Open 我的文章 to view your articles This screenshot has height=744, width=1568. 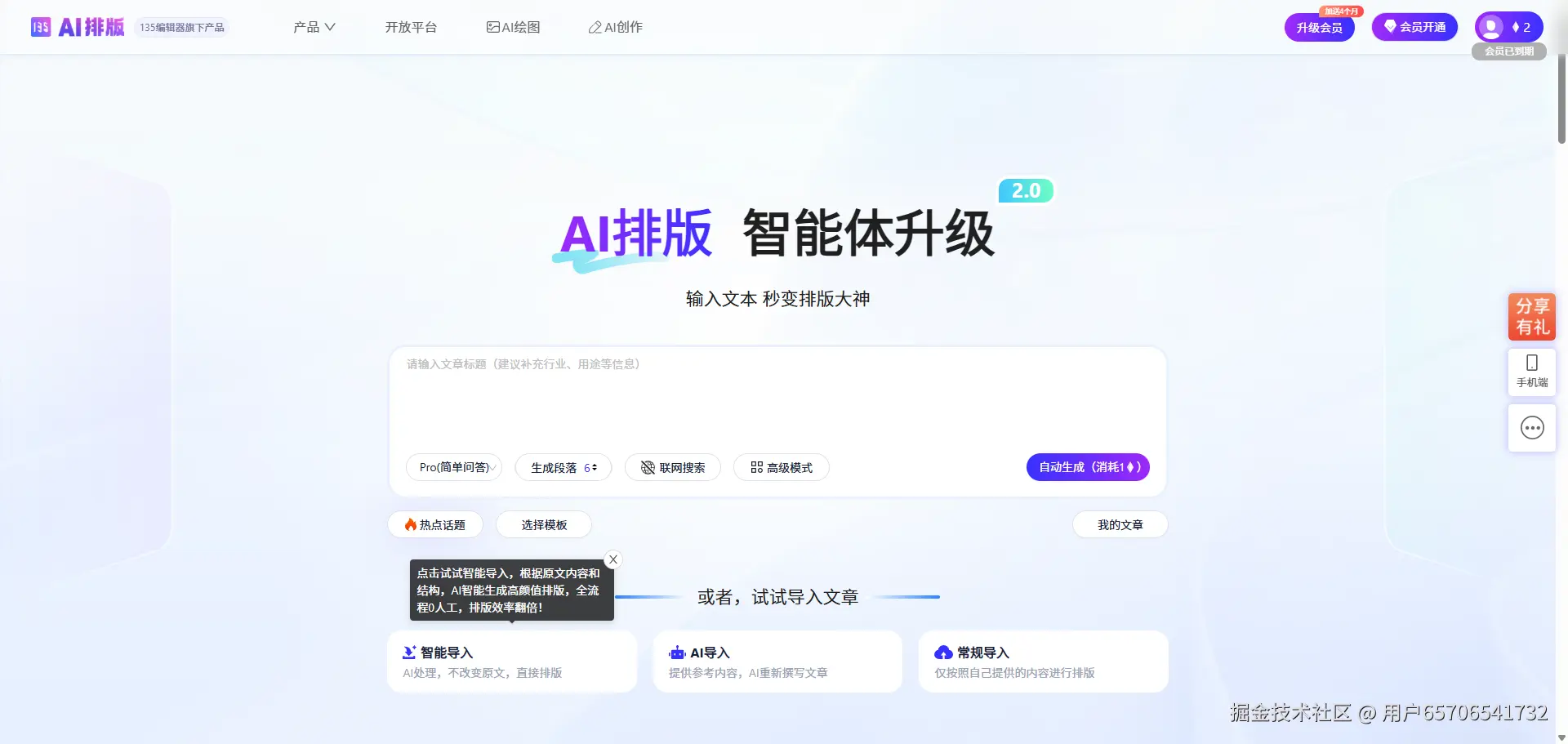1120,524
